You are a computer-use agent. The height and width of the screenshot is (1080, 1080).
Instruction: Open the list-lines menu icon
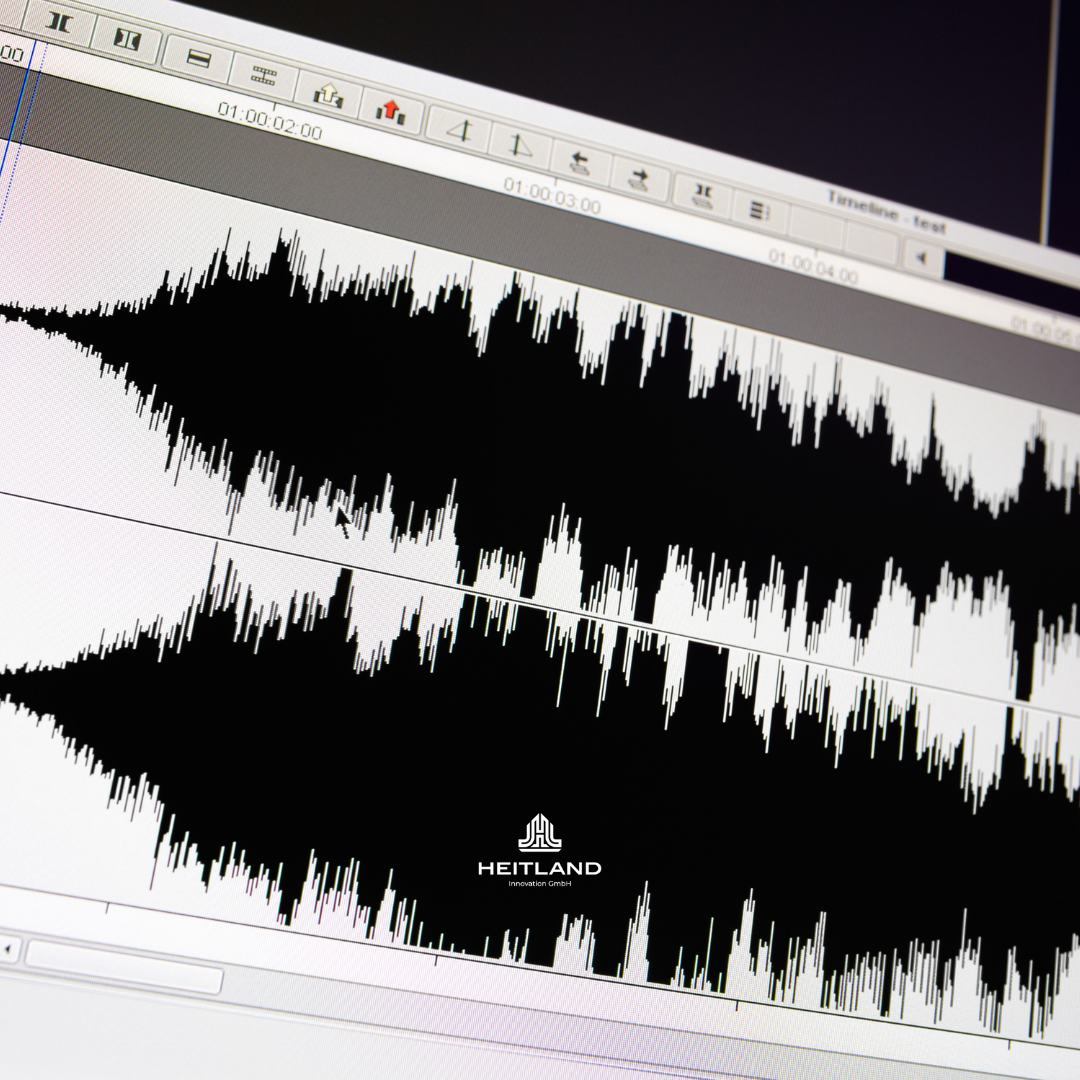tap(759, 210)
